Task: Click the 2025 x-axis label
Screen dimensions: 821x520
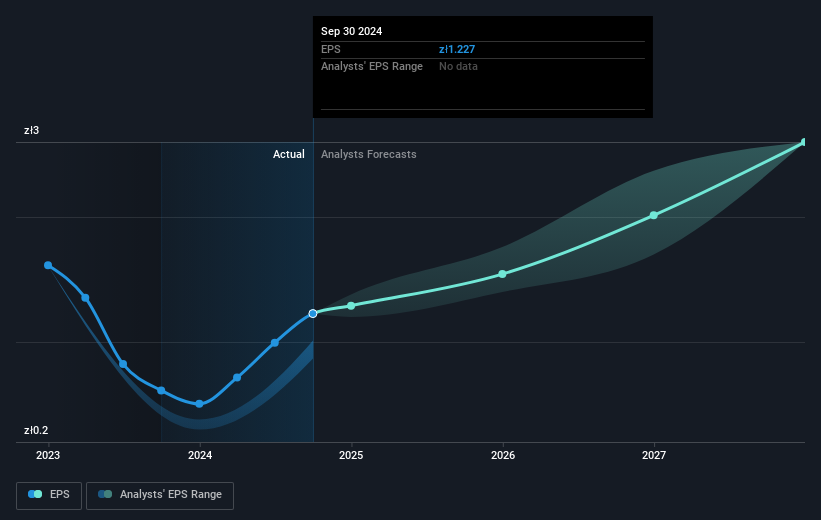Action: [351, 455]
